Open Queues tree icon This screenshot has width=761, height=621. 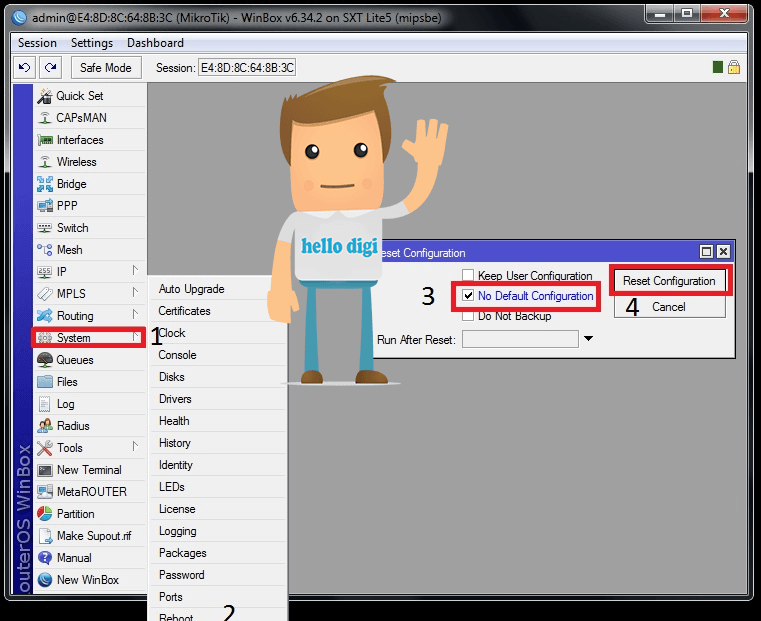45,360
